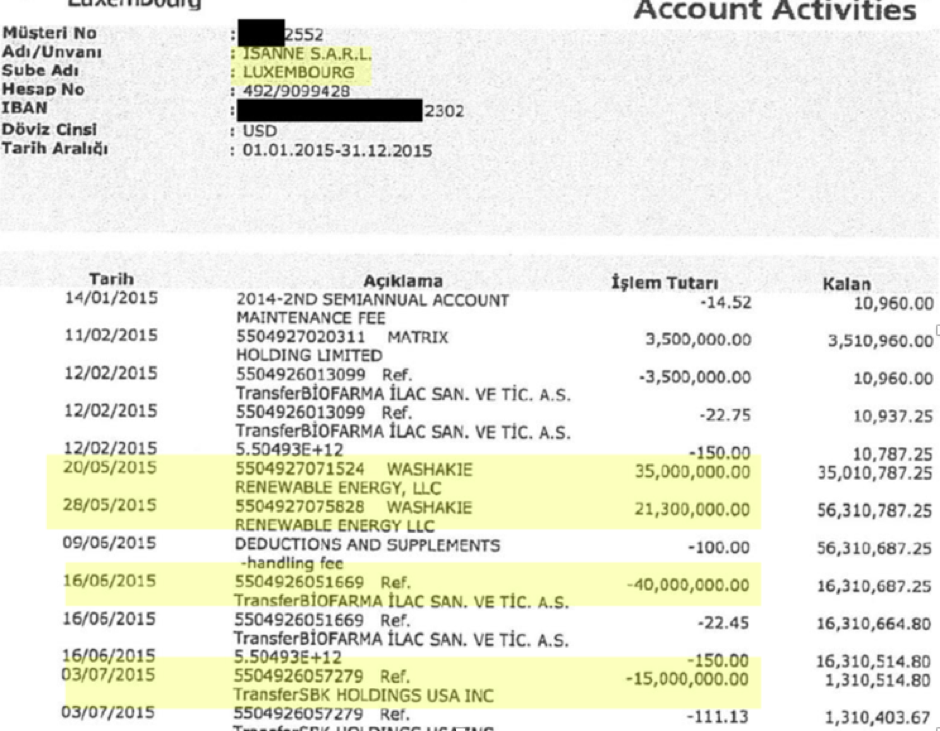Image resolution: width=940 pixels, height=731 pixels.
Task: Click the balance "3,510,960.00"
Action: [x=881, y=341]
